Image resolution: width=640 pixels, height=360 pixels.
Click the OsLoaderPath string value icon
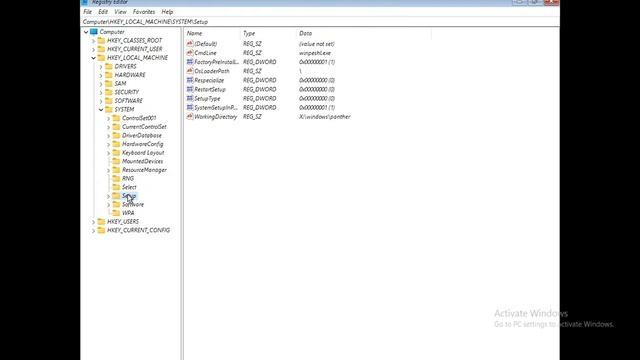tap(190, 71)
